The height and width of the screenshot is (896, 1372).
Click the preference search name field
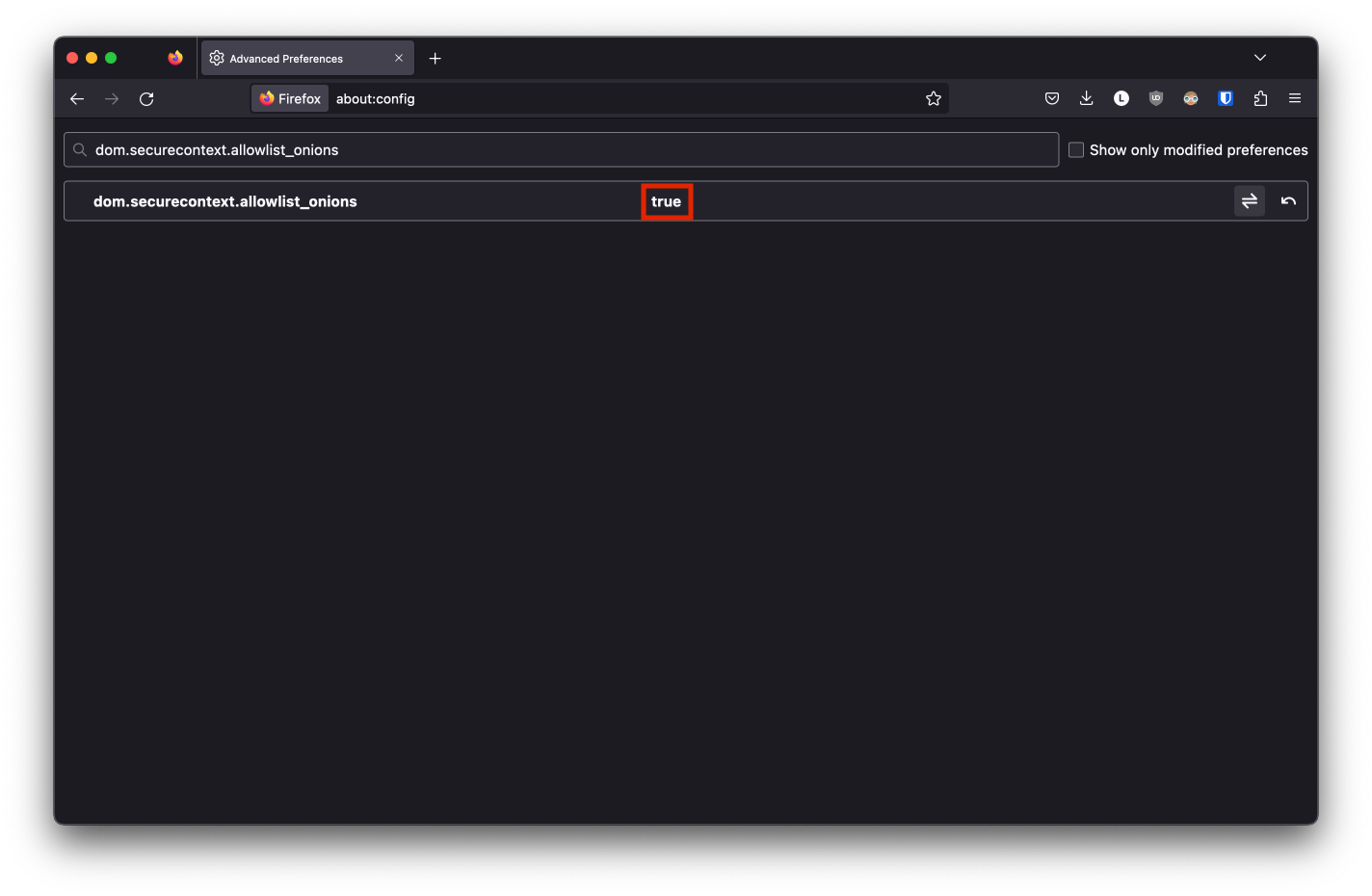(x=562, y=150)
